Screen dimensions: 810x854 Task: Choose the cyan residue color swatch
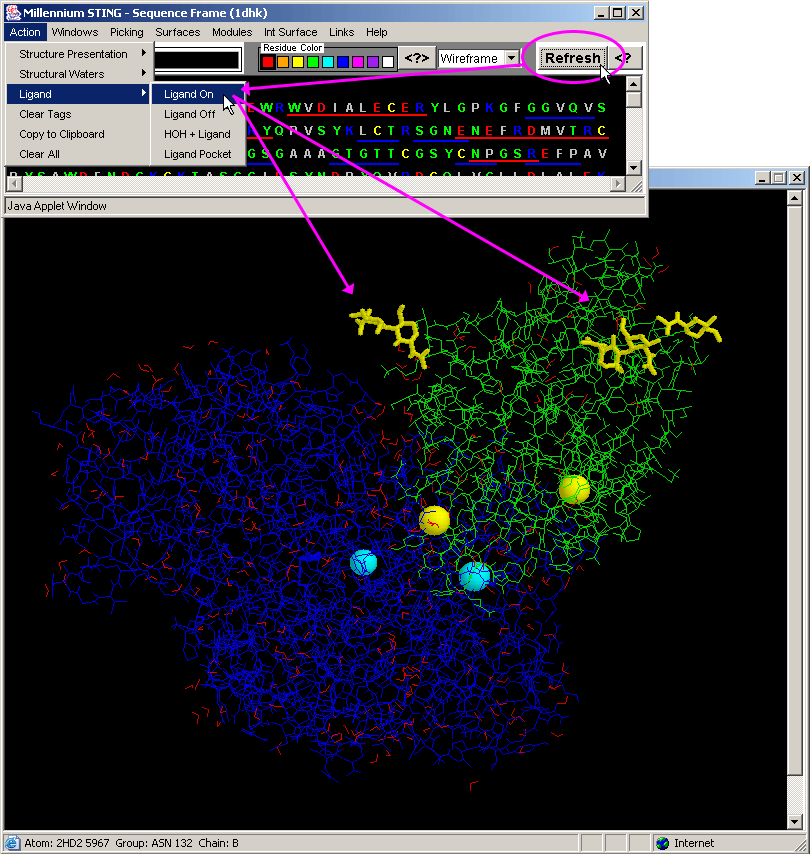tap(328, 63)
